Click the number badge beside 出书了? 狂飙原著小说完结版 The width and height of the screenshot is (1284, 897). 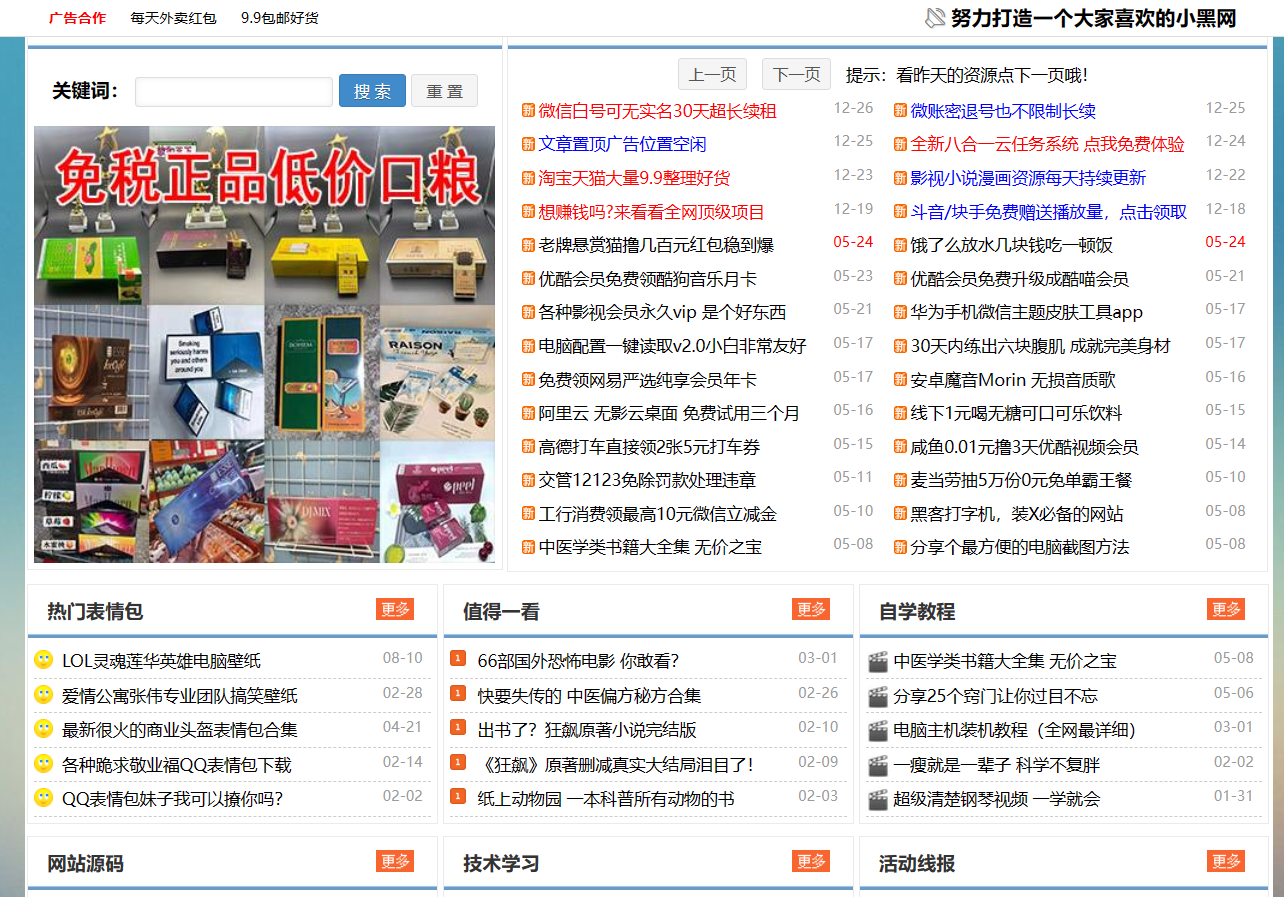458,727
